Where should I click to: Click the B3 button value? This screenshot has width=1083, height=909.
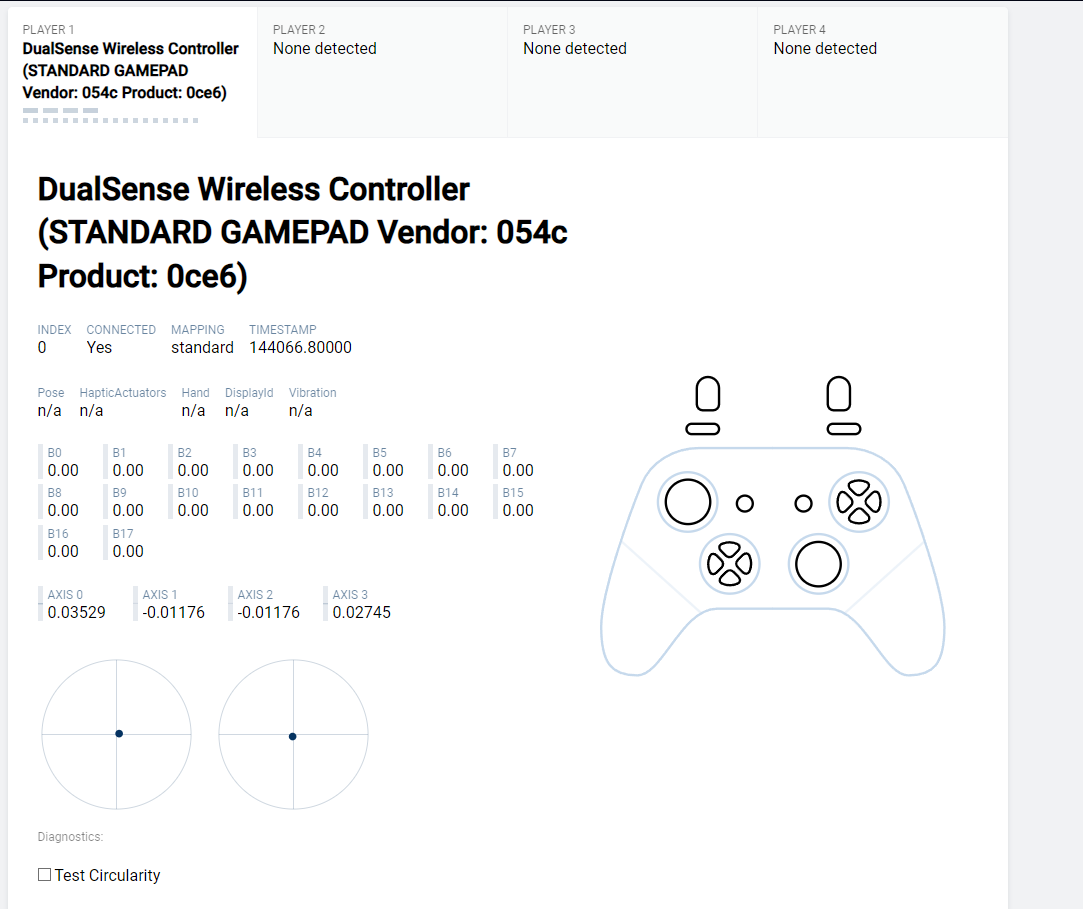pyautogui.click(x=258, y=470)
